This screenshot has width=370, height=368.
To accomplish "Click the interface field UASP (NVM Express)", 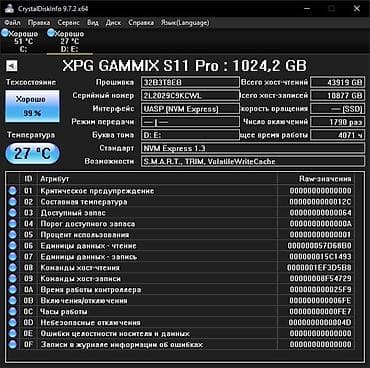I will [190, 109].
